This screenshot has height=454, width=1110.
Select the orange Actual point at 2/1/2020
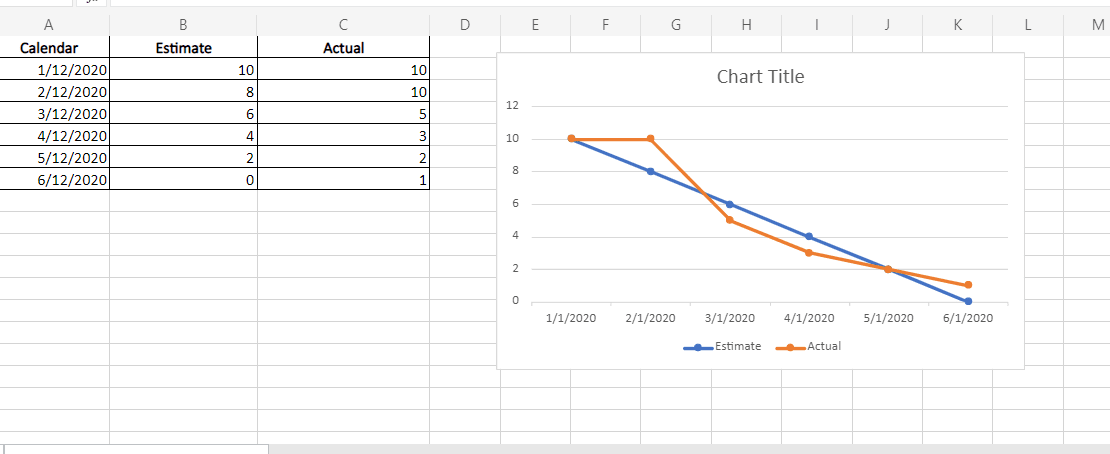pos(651,139)
